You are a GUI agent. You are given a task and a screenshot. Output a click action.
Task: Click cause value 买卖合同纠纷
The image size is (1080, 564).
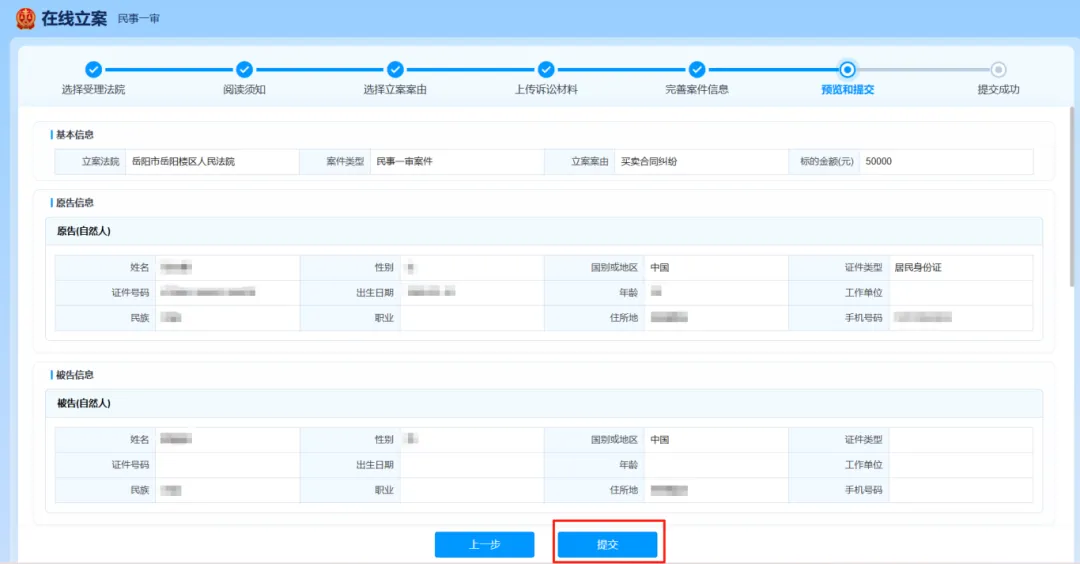[649, 162]
